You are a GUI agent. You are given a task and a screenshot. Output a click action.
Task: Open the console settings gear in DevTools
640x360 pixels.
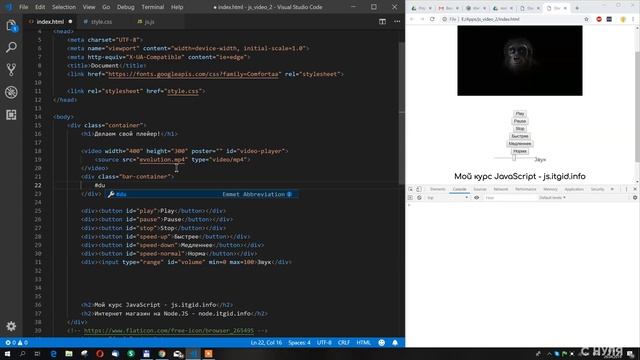[x=635, y=198]
